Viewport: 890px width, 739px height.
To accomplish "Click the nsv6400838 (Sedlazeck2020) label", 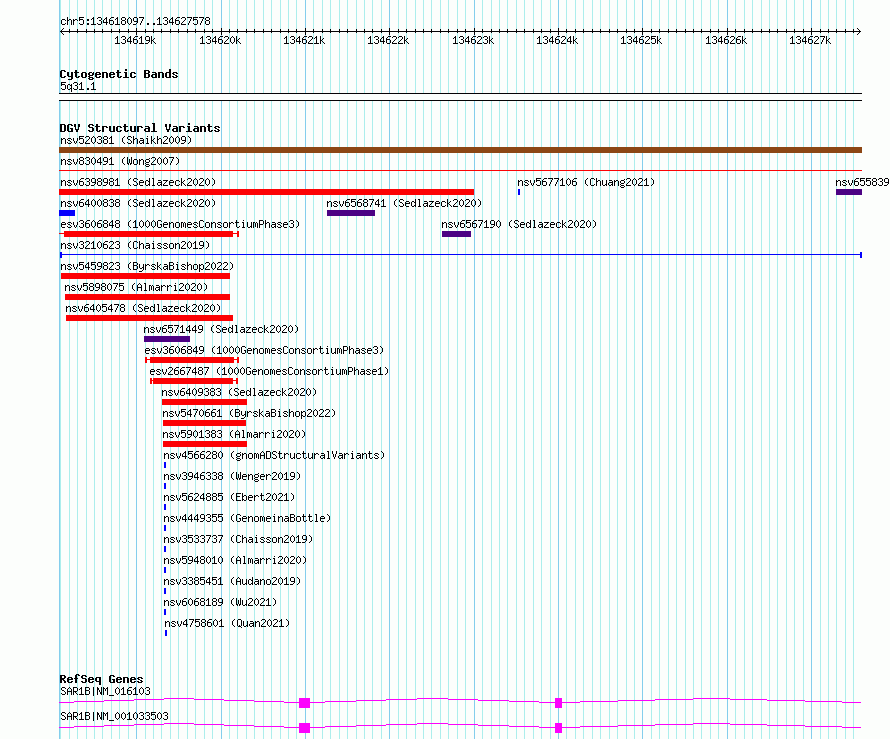I will pos(138,203).
